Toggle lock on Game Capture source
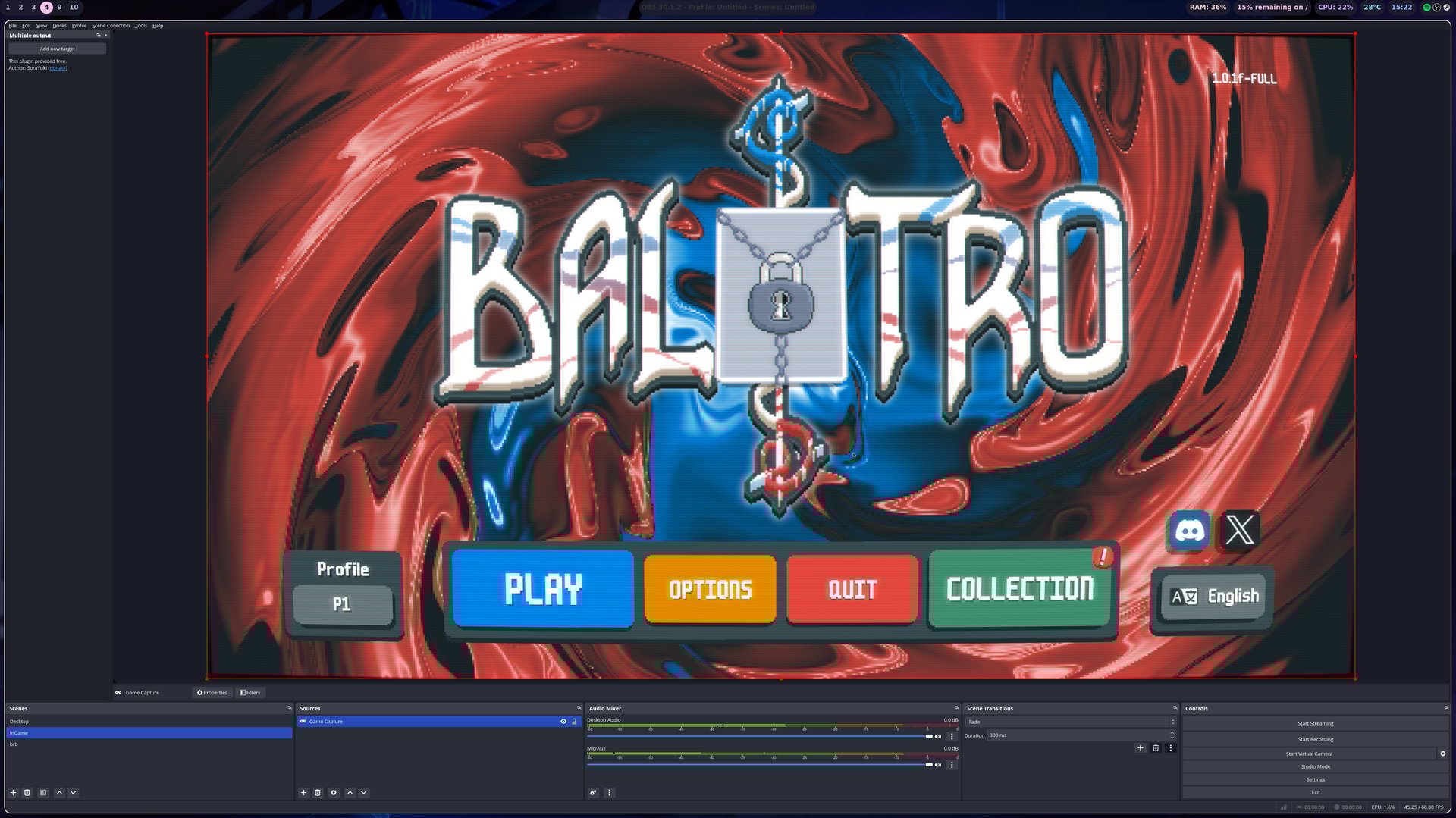 (574, 722)
